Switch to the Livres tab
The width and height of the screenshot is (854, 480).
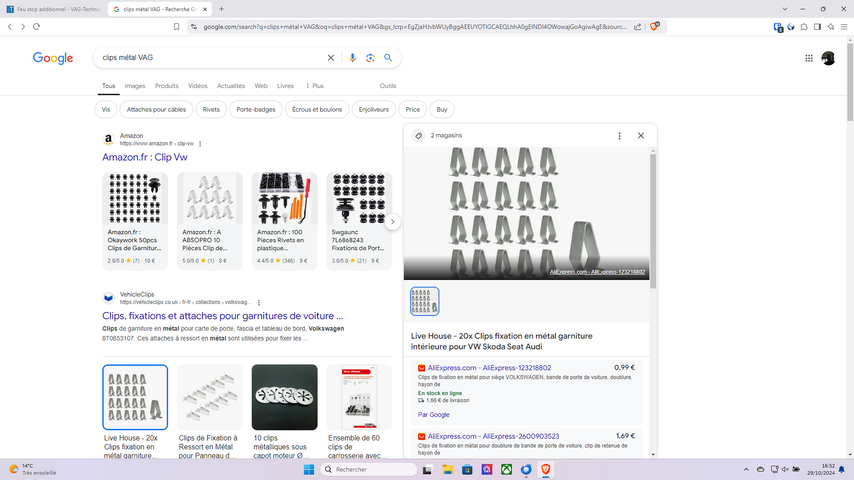coord(285,86)
